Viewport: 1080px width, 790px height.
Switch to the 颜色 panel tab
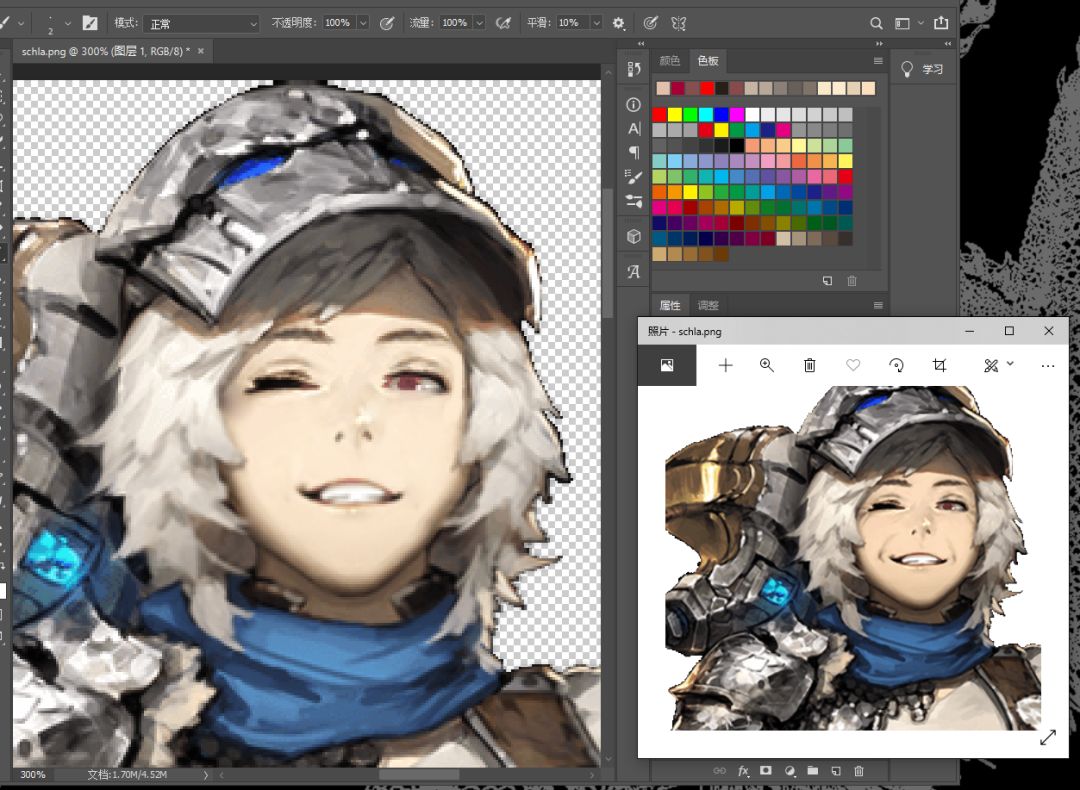coord(669,61)
